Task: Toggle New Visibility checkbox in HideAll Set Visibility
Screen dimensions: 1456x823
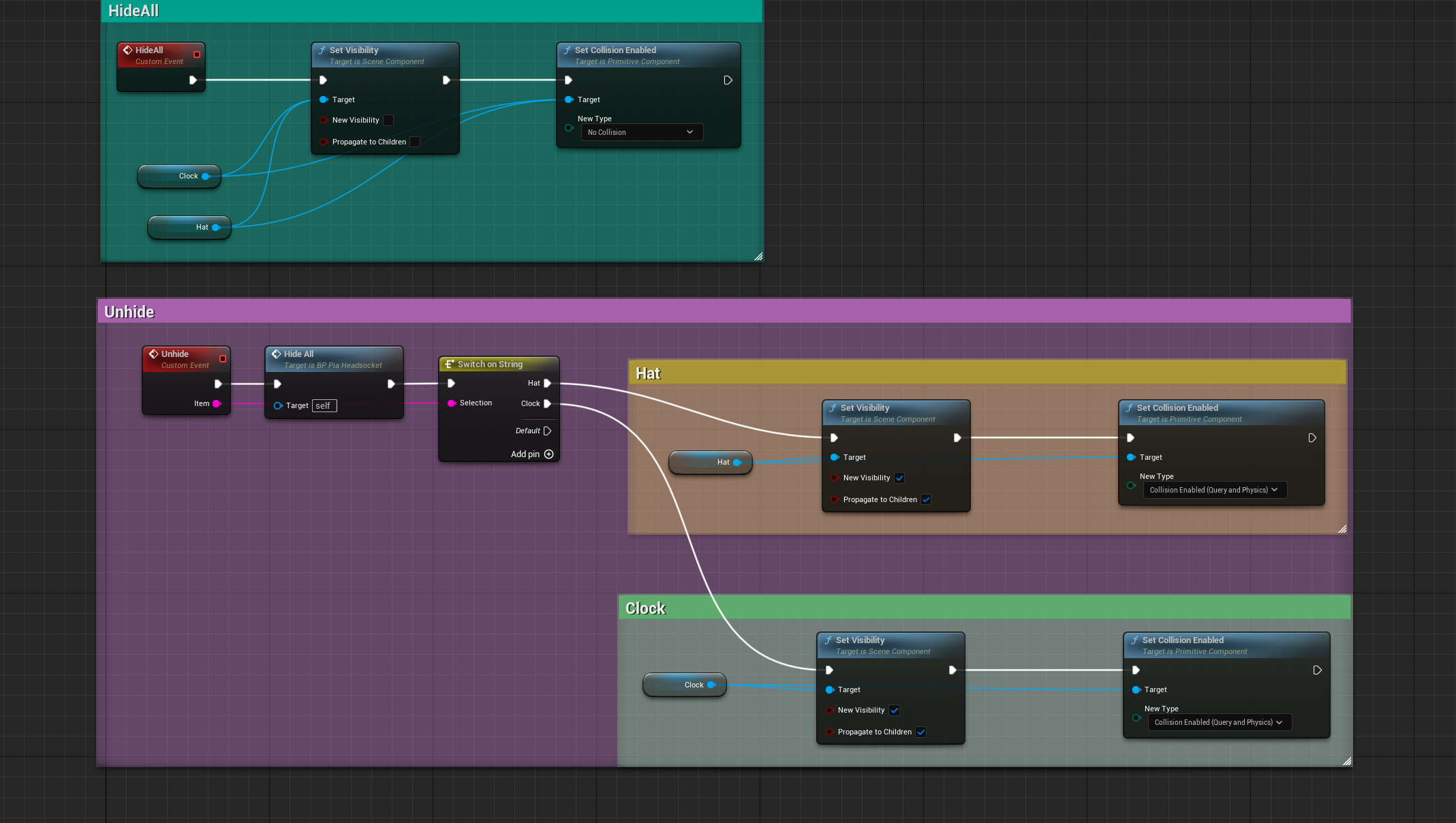Action: 388,121
